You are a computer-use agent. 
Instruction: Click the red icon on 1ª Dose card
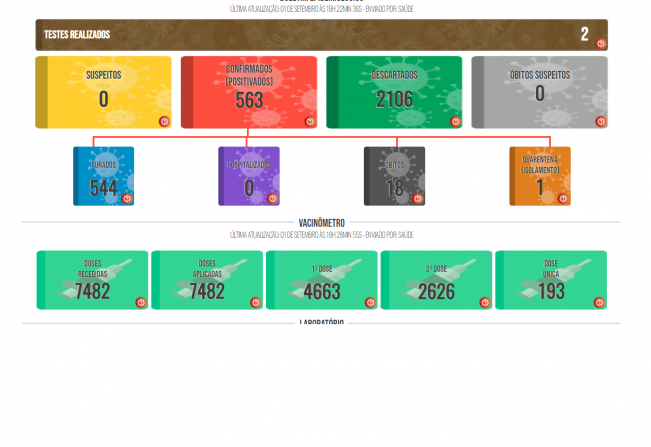tap(370, 302)
